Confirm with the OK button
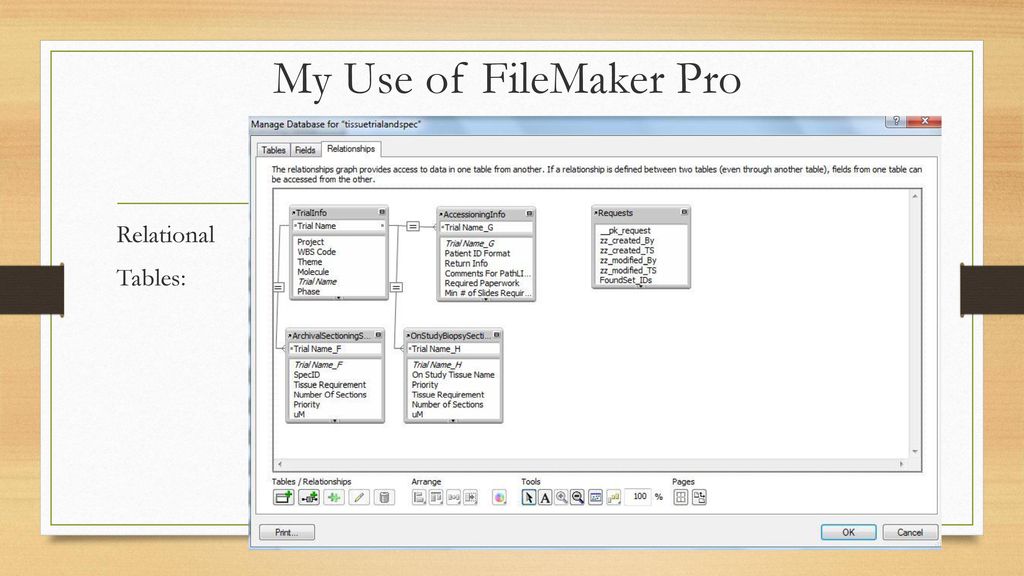The width and height of the screenshot is (1024, 576). pos(848,532)
